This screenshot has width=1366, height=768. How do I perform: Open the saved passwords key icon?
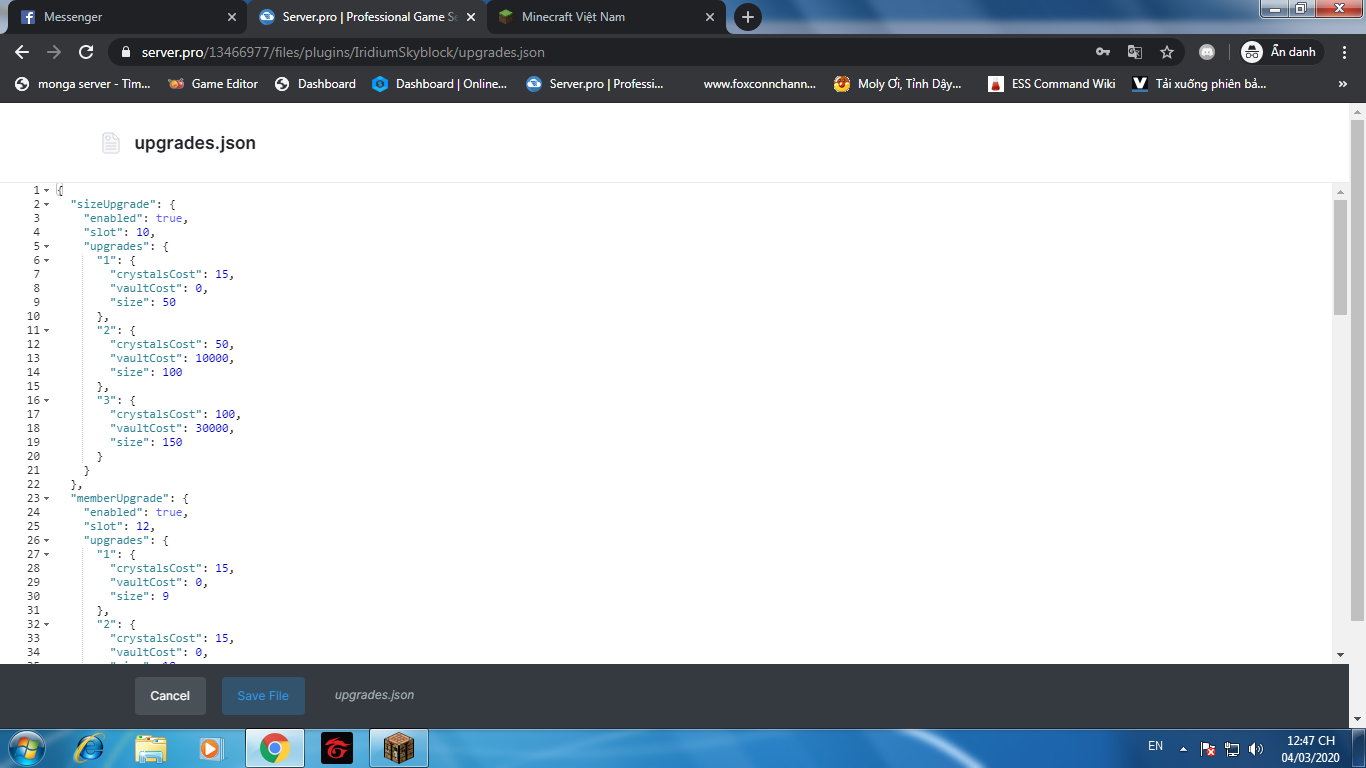click(x=1103, y=52)
